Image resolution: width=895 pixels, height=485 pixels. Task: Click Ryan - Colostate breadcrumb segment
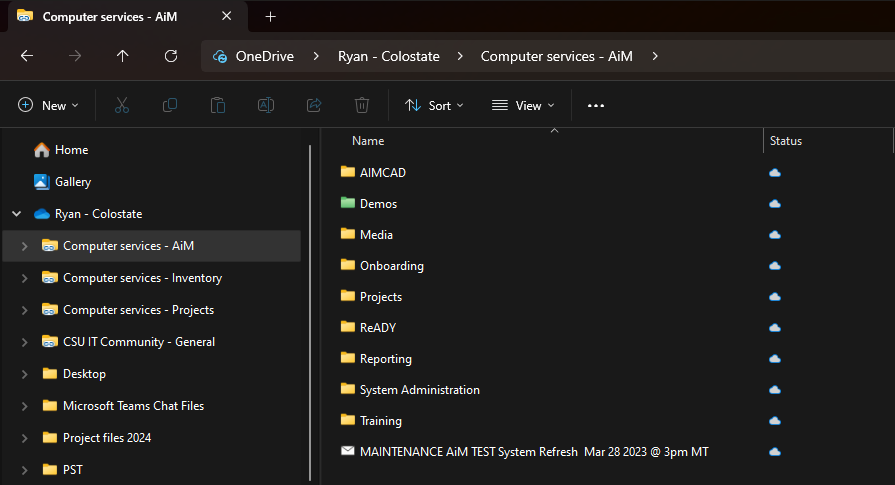[389, 56]
